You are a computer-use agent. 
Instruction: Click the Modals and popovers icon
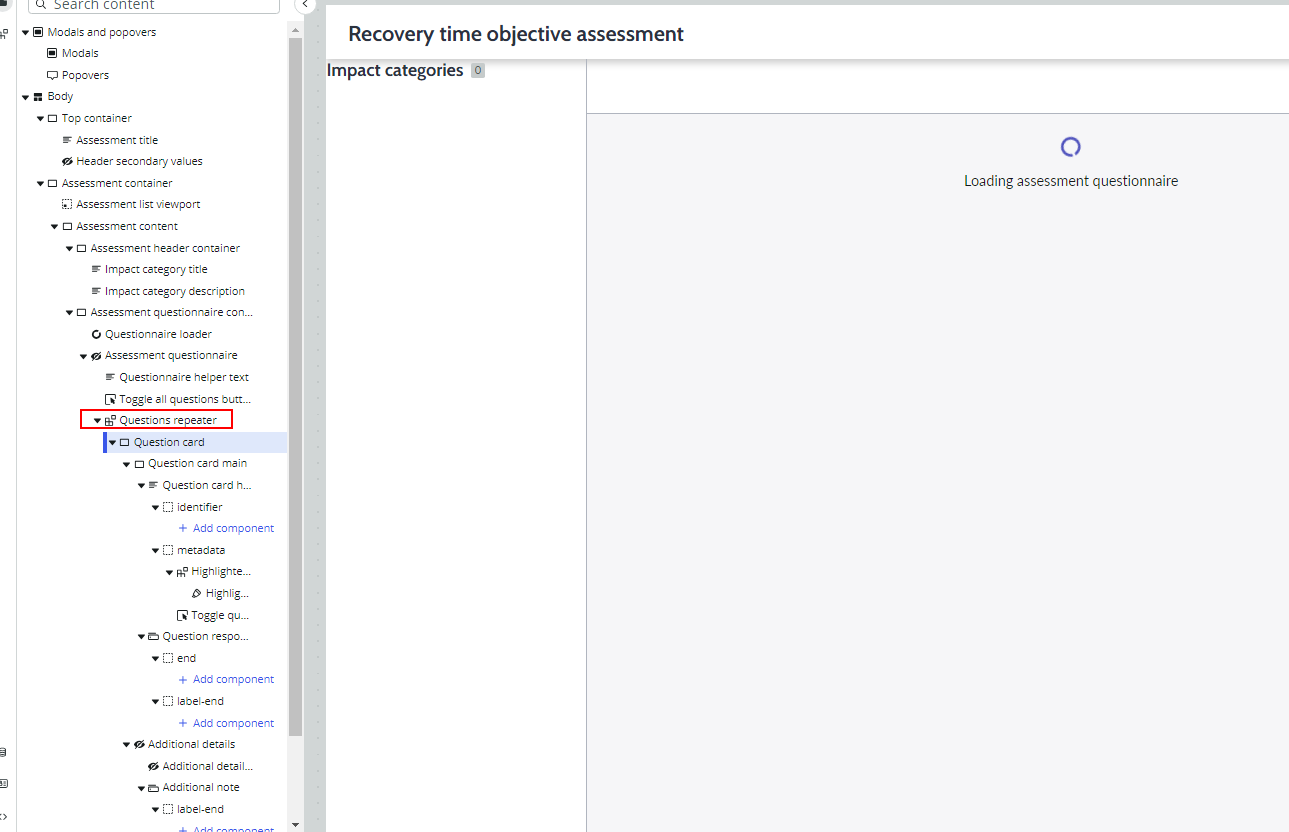click(38, 32)
